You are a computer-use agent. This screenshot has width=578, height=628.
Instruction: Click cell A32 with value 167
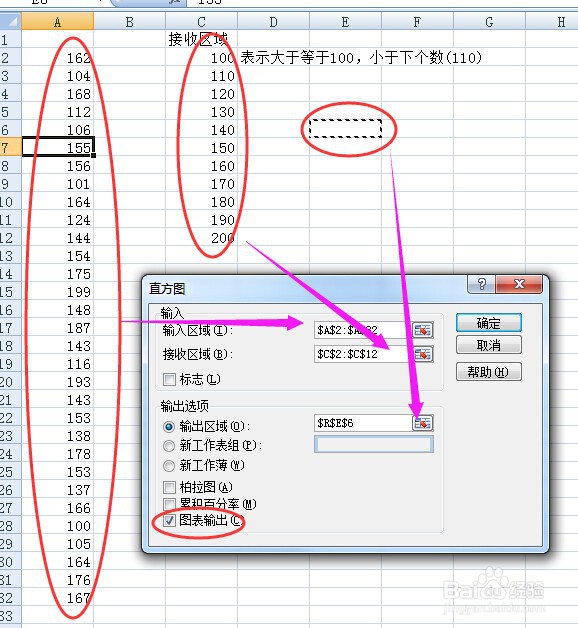pos(57,598)
